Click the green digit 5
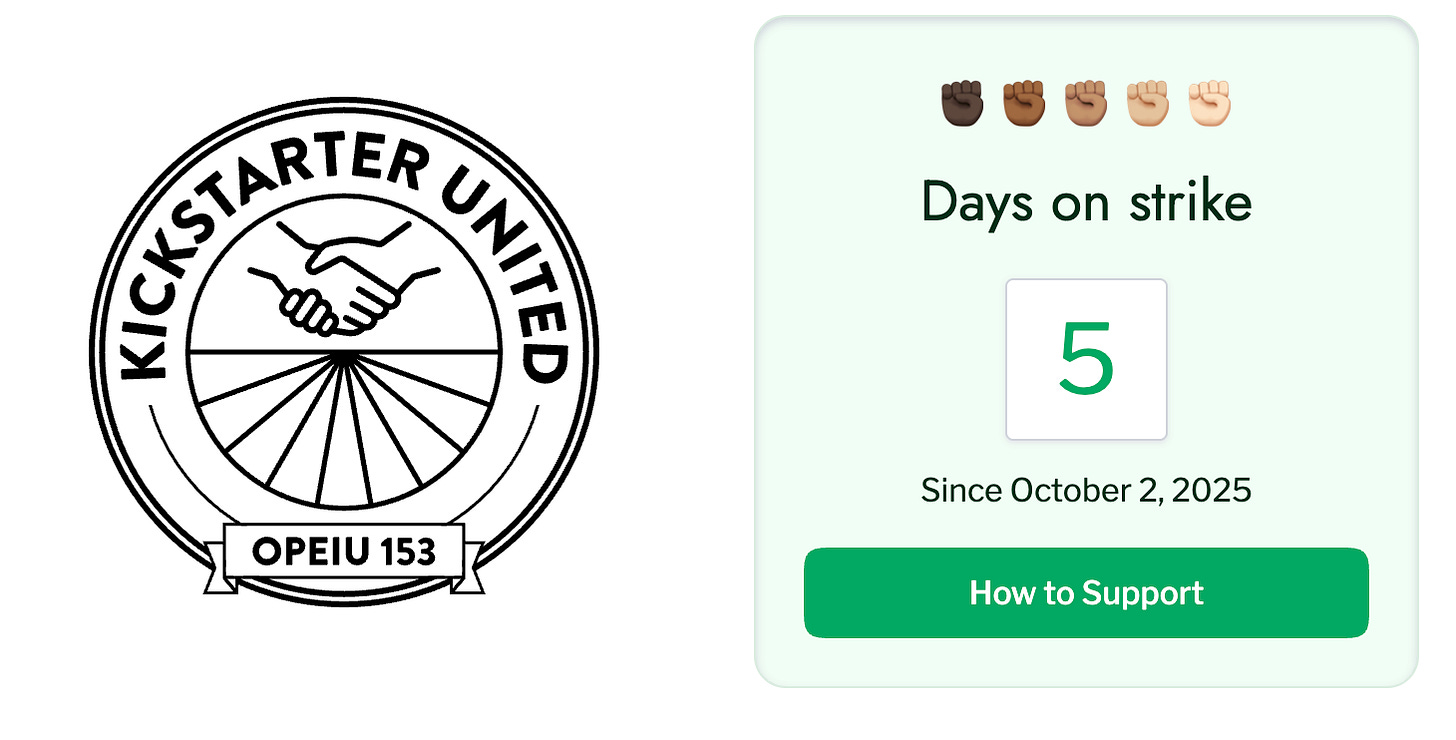1456x740 pixels. (x=1086, y=359)
